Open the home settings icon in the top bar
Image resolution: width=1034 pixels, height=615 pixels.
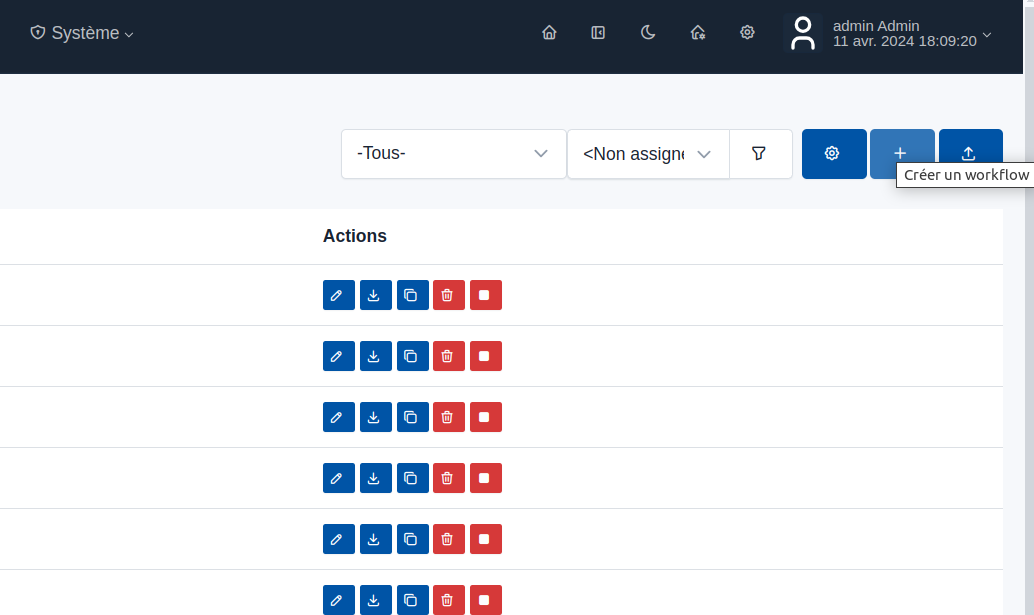tap(698, 32)
